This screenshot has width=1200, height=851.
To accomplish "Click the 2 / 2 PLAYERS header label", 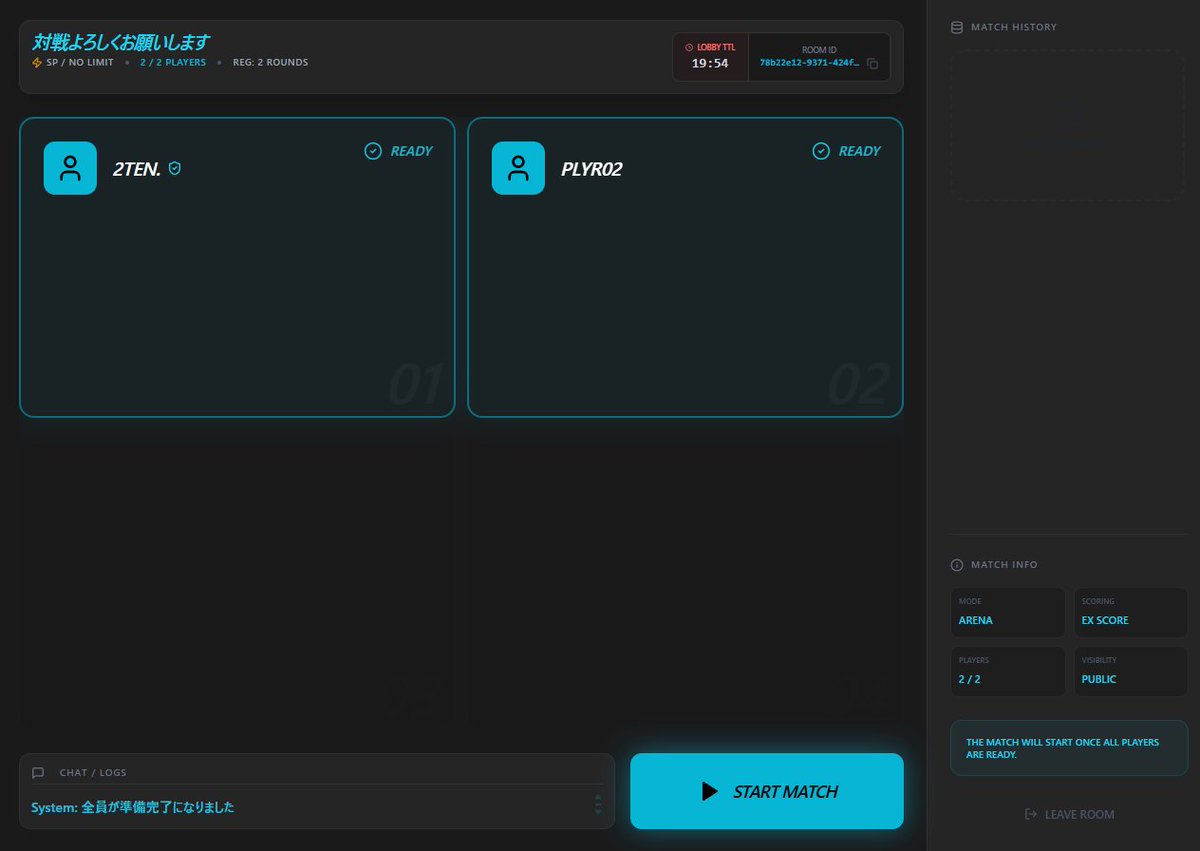I will 172,62.
